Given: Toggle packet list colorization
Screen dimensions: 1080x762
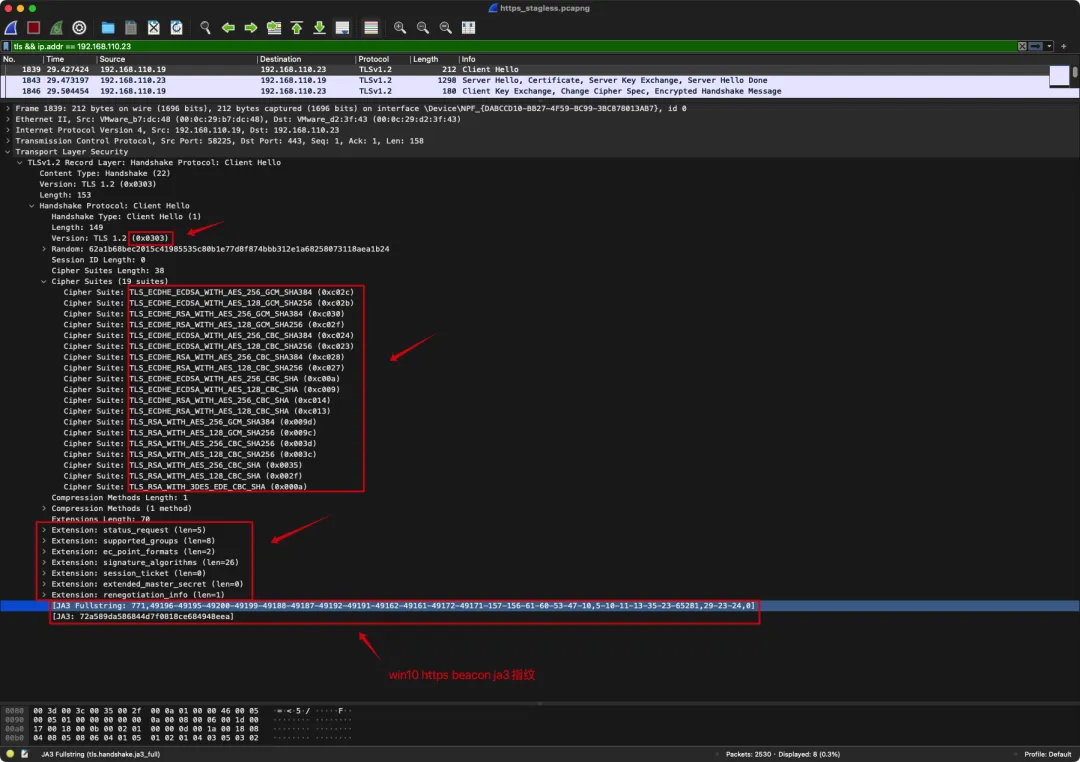Looking at the screenshot, I should tap(371, 28).
